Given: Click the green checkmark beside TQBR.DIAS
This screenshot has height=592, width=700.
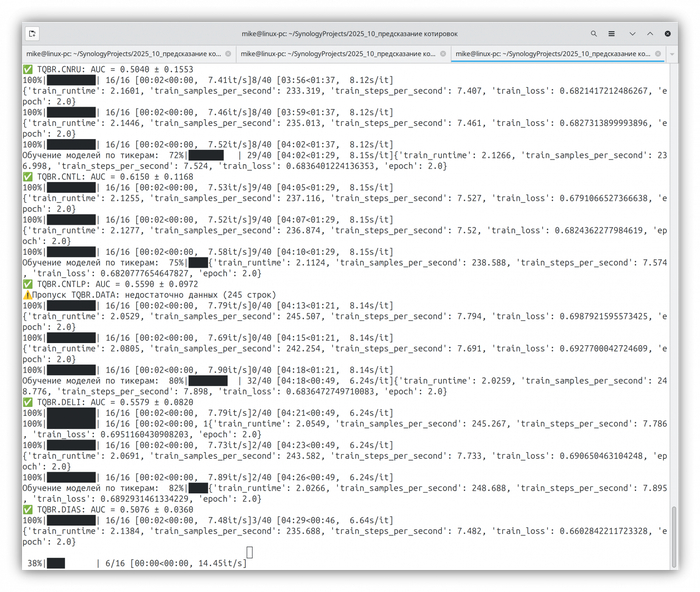Looking at the screenshot, I should tap(27, 508).
